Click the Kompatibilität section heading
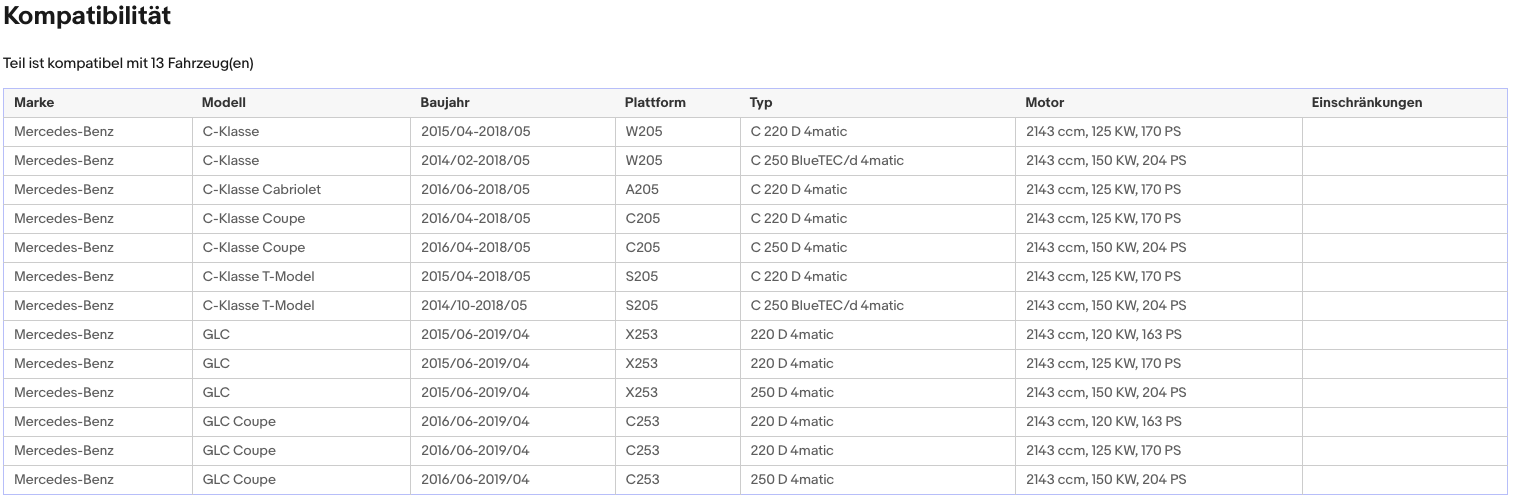 click(x=87, y=17)
